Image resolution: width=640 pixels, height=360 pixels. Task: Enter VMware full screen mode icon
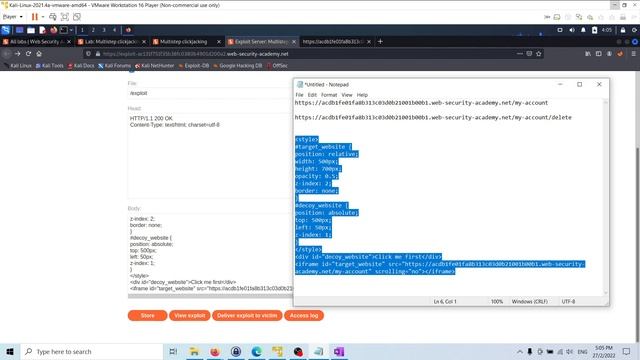[x=64, y=17]
